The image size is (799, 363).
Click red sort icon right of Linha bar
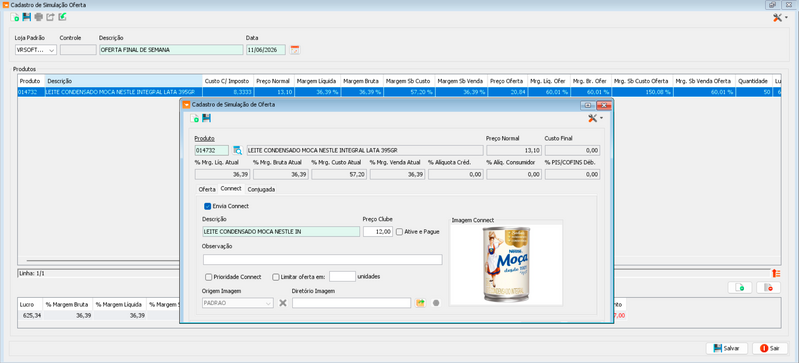tap(776, 273)
